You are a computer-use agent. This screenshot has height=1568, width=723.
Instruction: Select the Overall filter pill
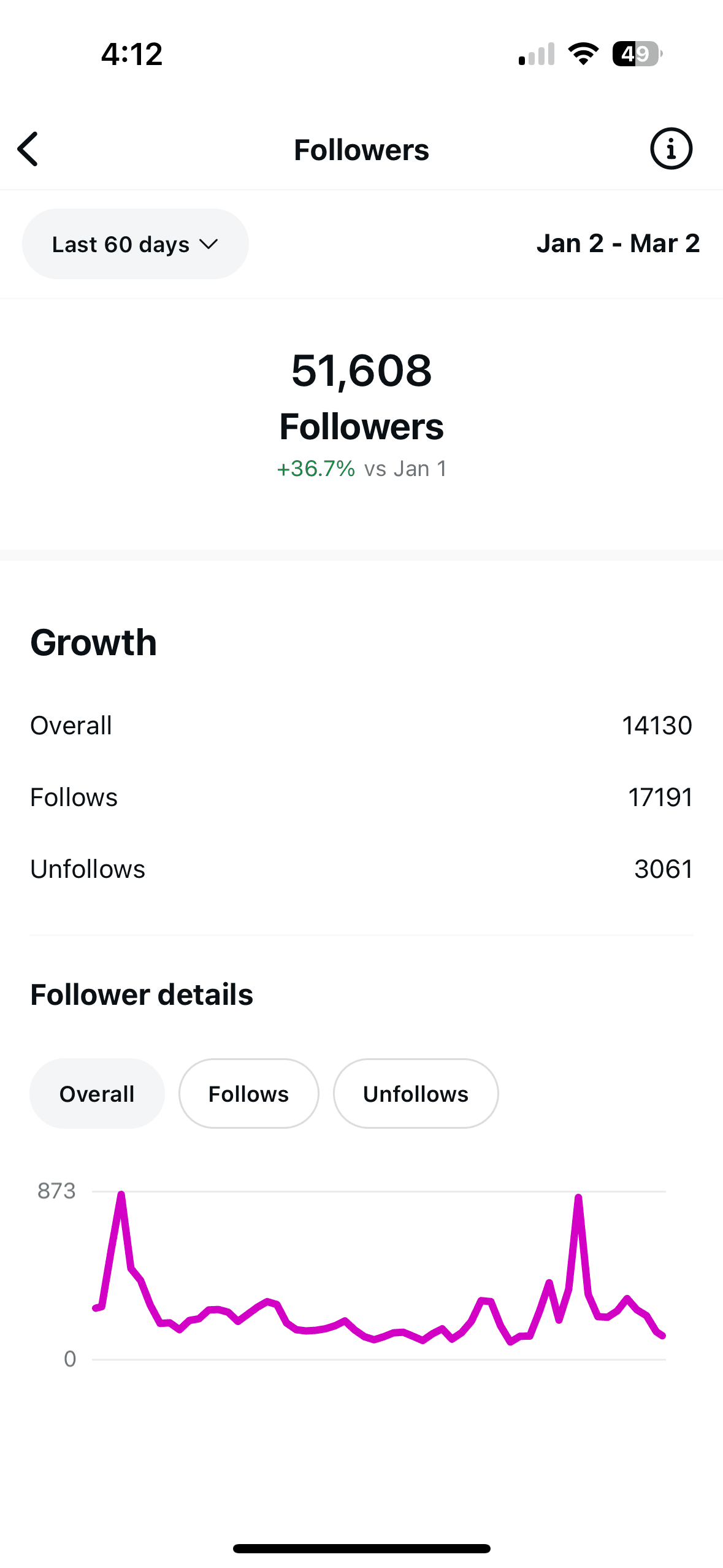point(97,1093)
